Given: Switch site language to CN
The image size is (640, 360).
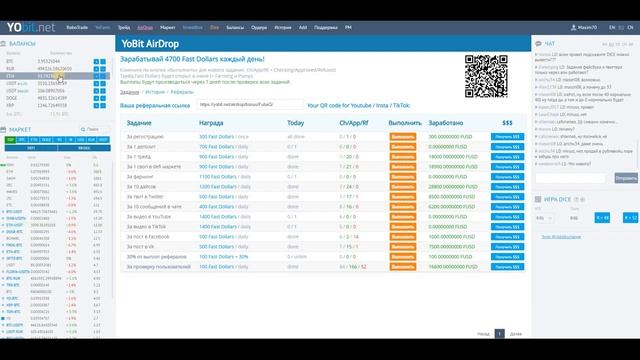Looking at the screenshot, I should click(630, 27).
